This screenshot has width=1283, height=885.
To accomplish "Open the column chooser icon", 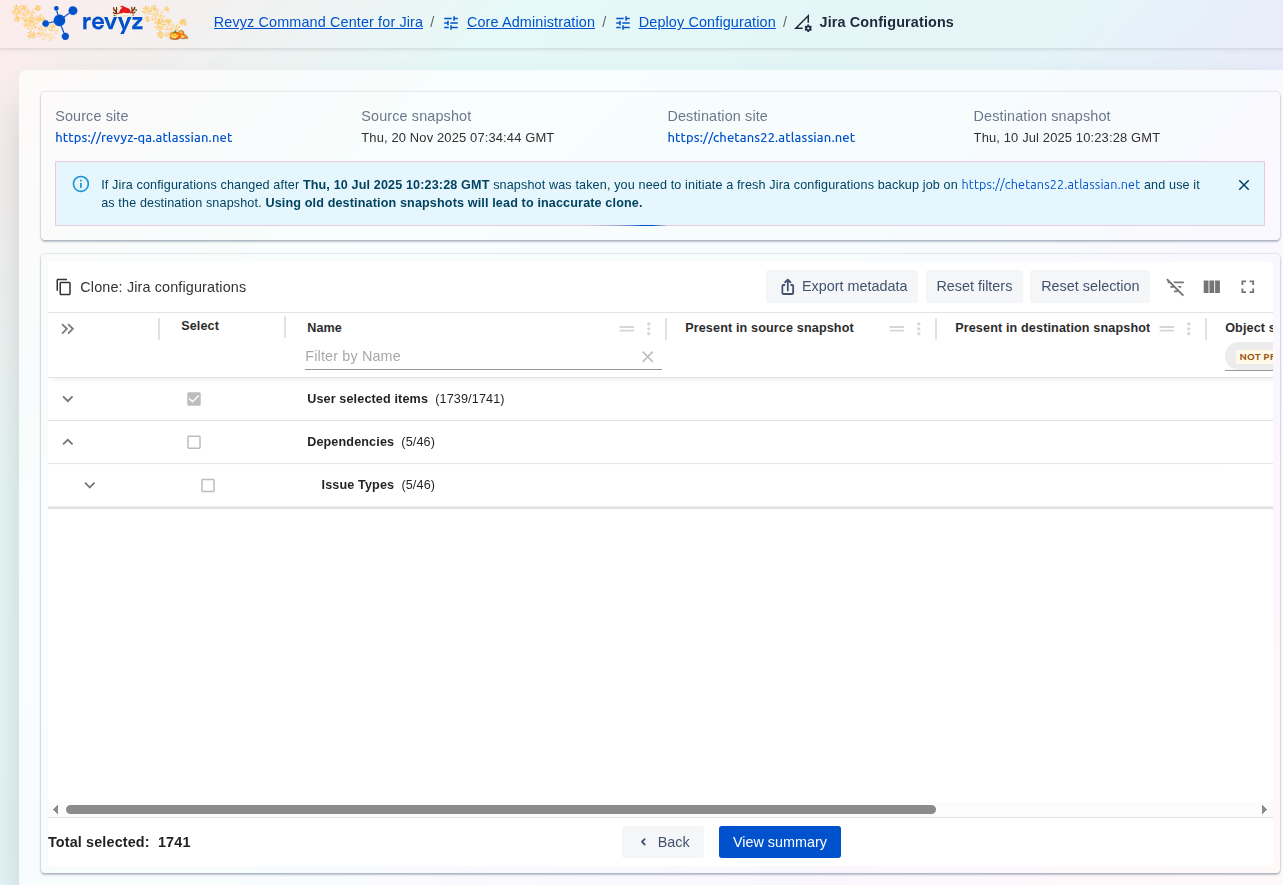I will [1211, 287].
